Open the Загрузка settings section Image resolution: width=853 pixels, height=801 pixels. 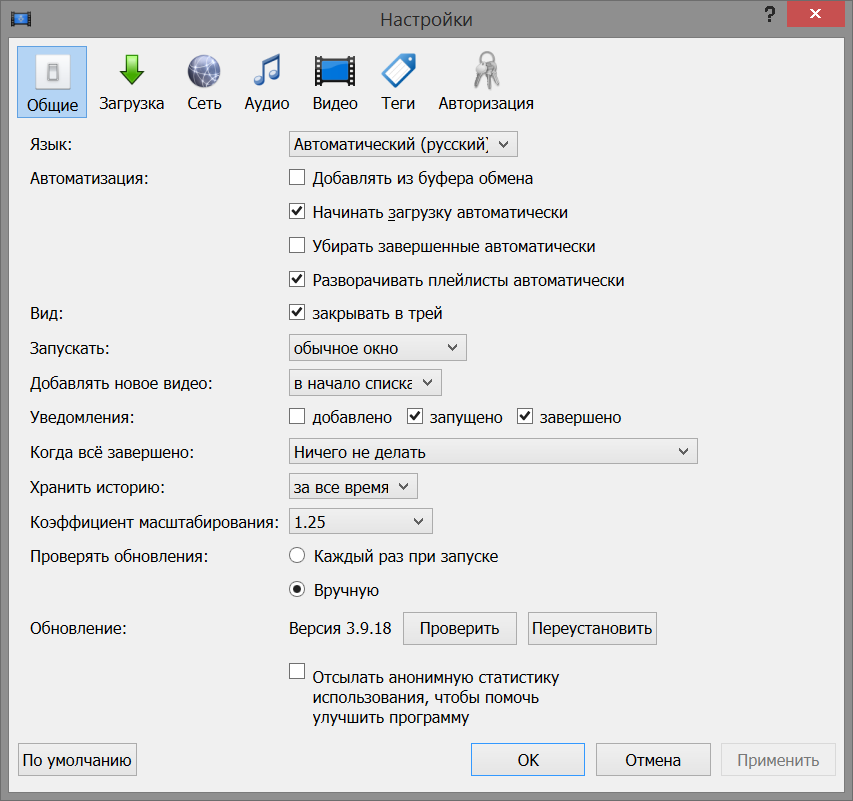pyautogui.click(x=131, y=82)
